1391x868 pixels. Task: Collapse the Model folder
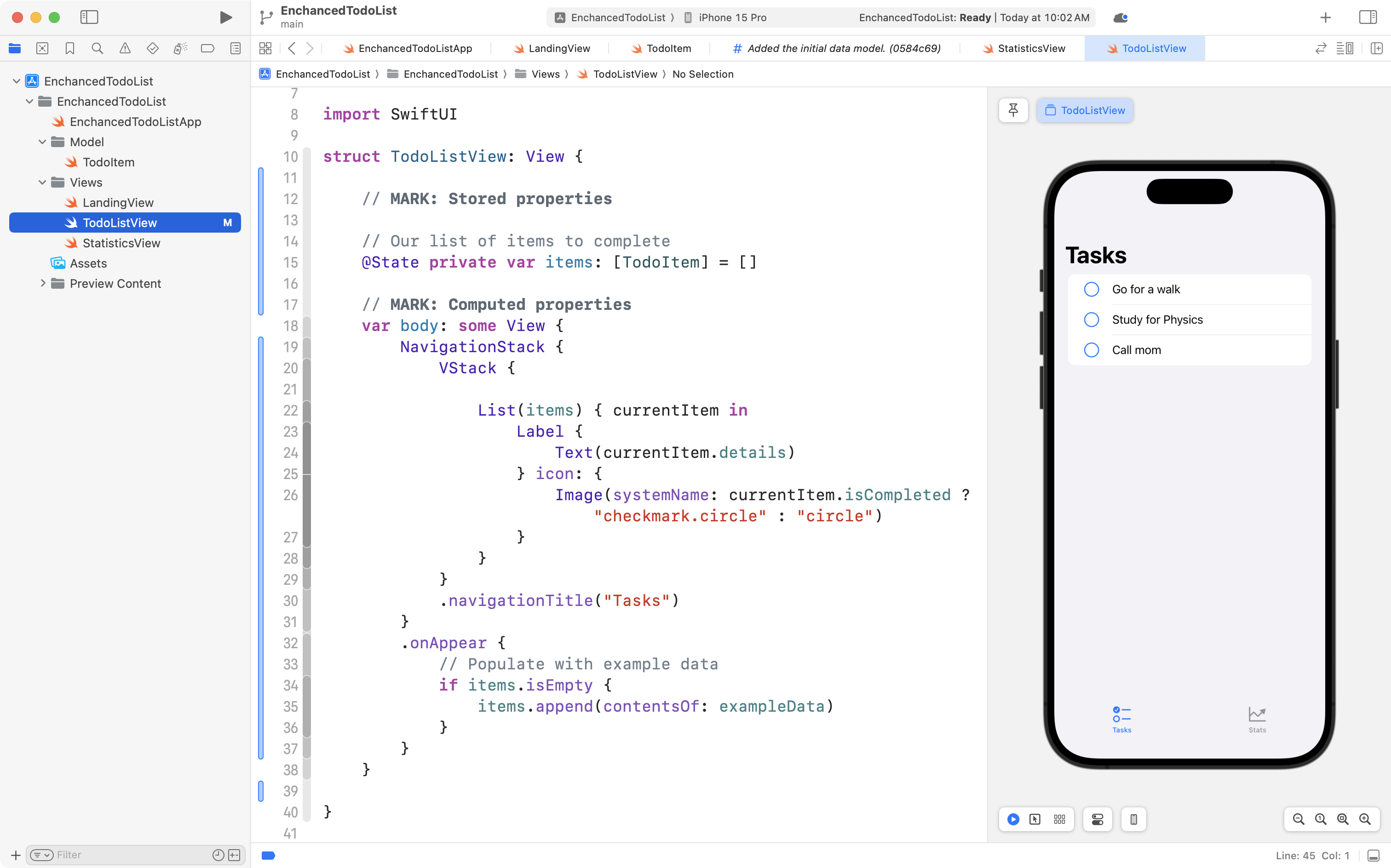click(x=41, y=142)
